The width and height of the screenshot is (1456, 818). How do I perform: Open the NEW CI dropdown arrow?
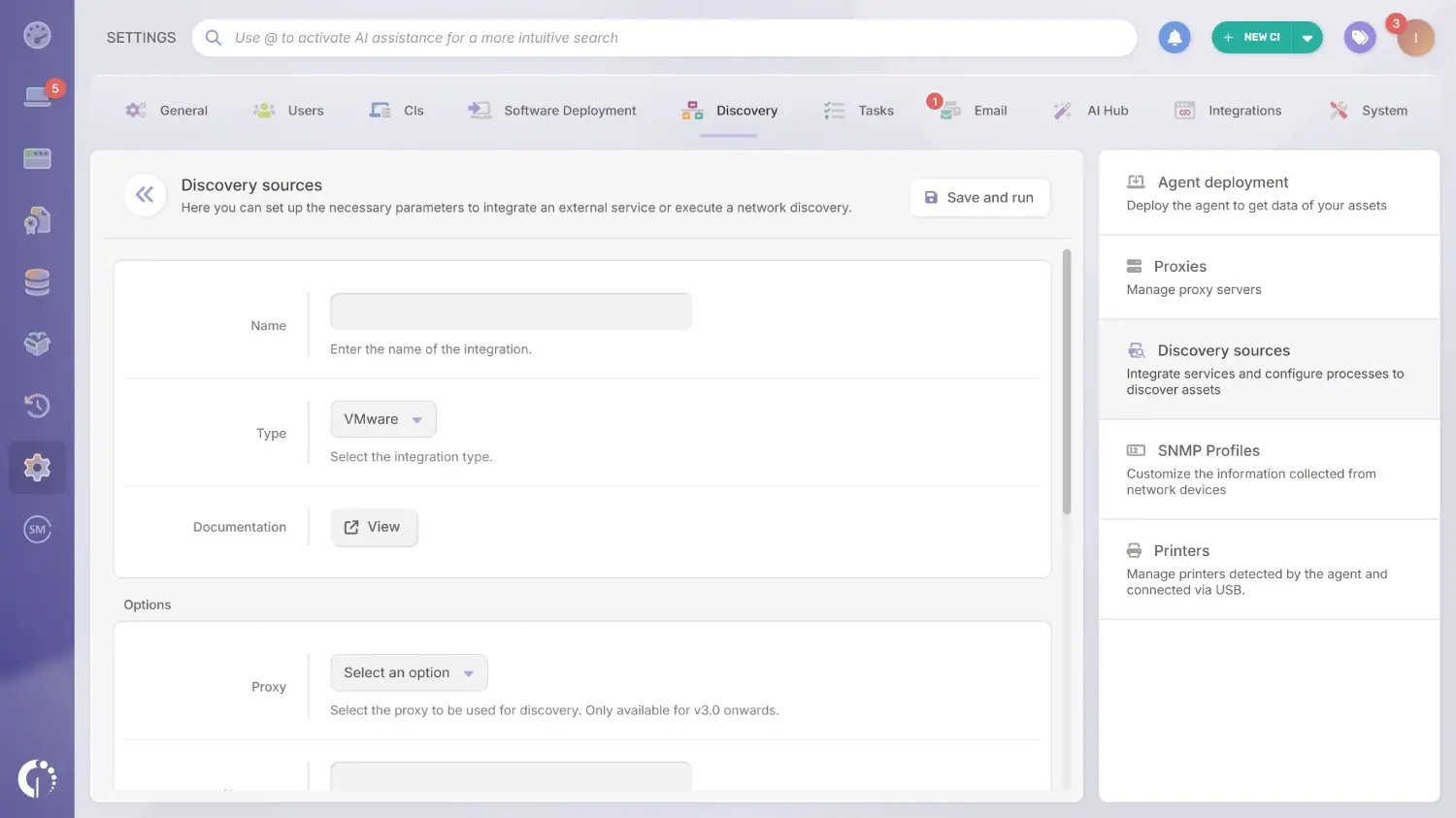pos(1307,37)
